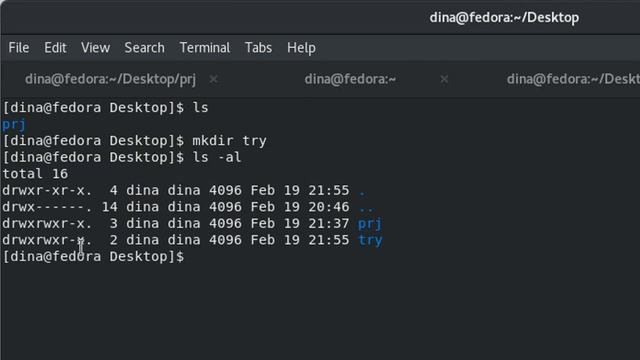Click the 'mkdir try' command text
This screenshot has width=640, height=360.
(229, 141)
